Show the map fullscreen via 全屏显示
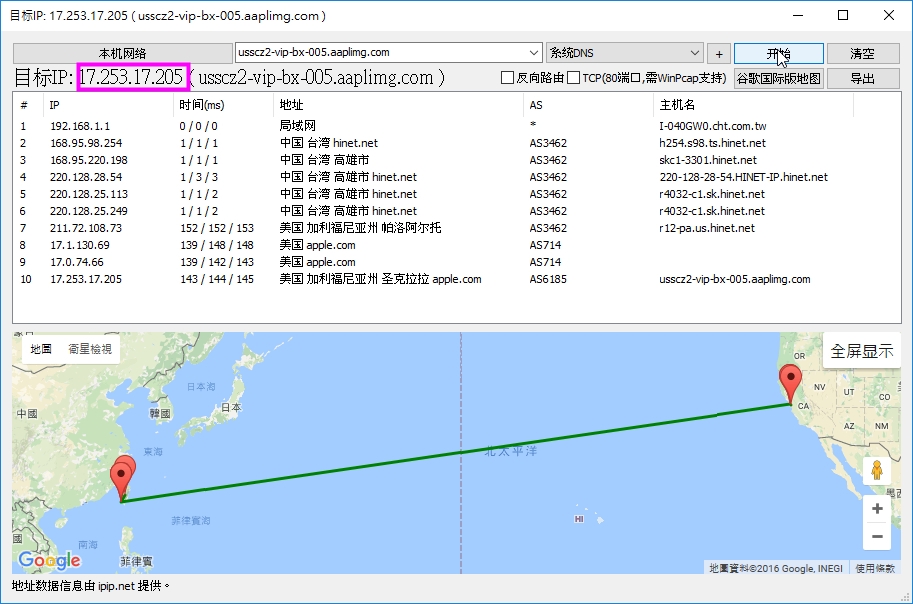 pyautogui.click(x=862, y=351)
